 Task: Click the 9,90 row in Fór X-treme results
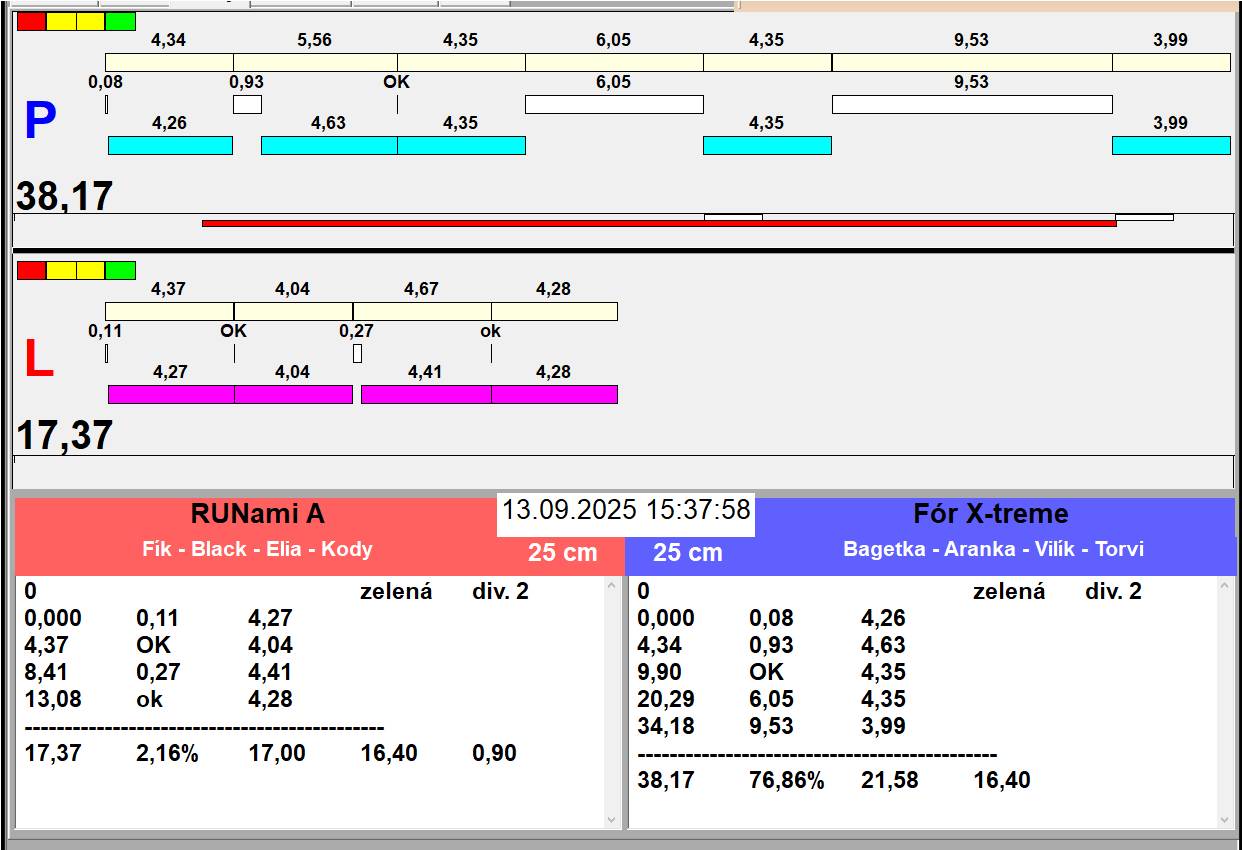pos(772,672)
